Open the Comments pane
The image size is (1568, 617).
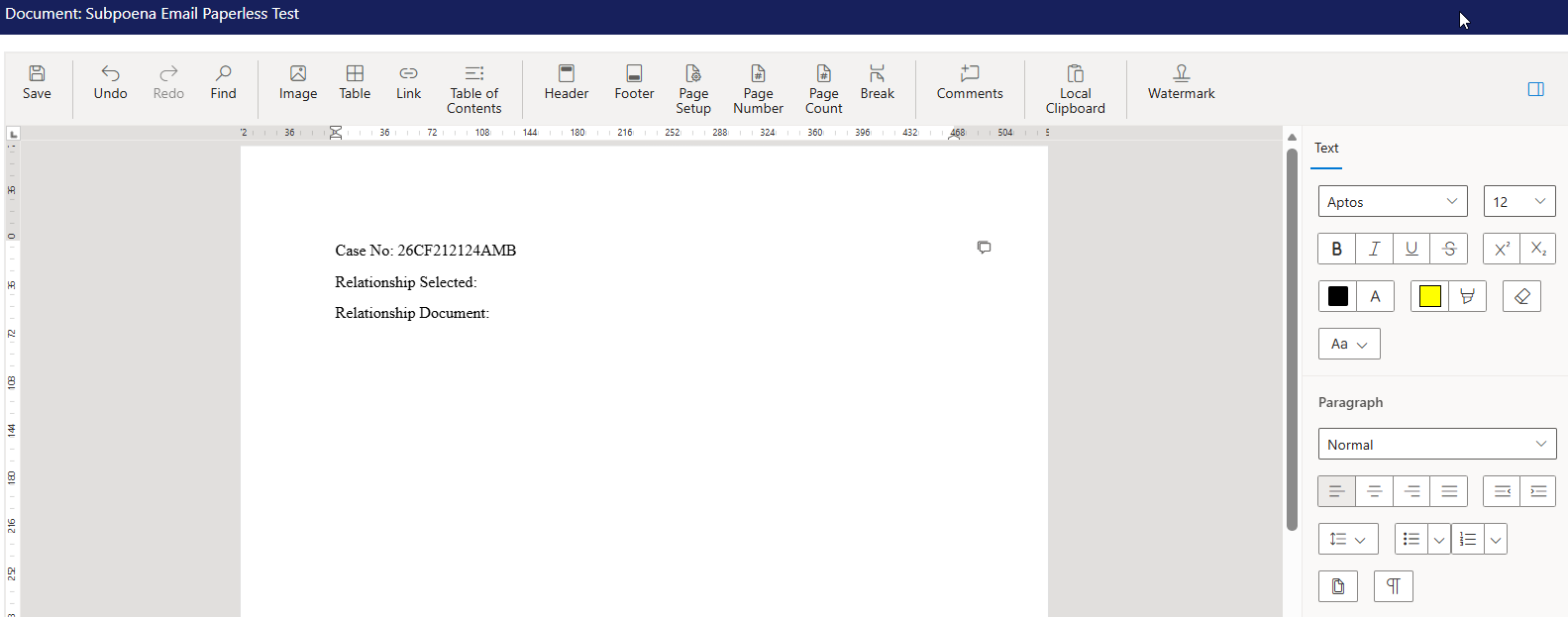970,82
